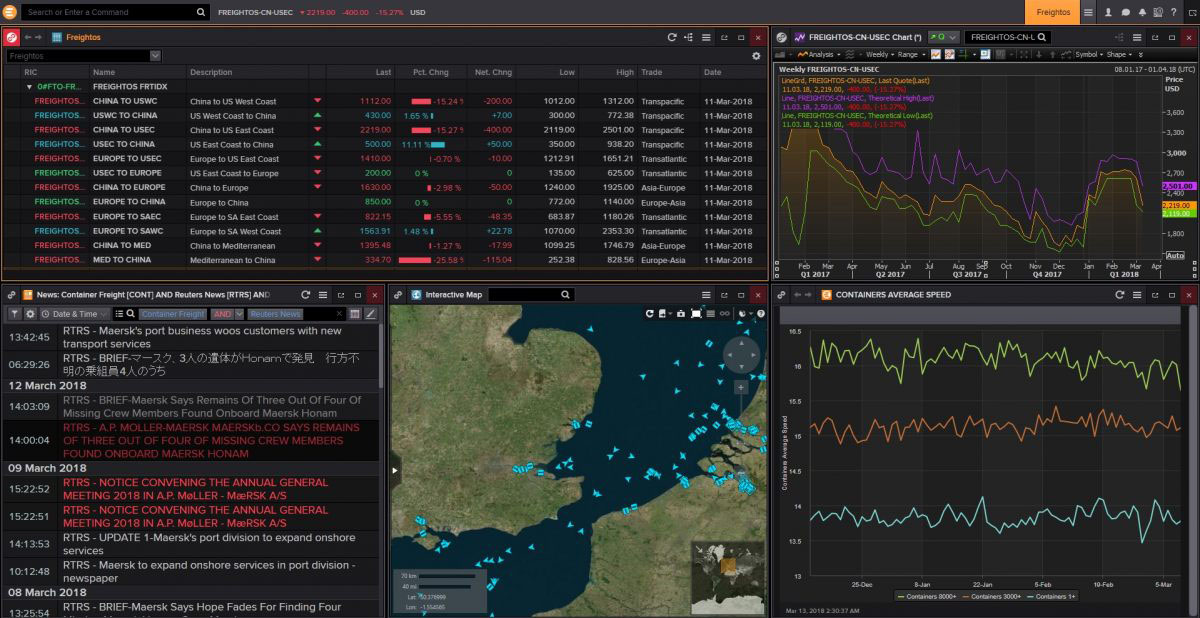
Task: Open the Freightos panel settings gear
Action: pos(757,56)
